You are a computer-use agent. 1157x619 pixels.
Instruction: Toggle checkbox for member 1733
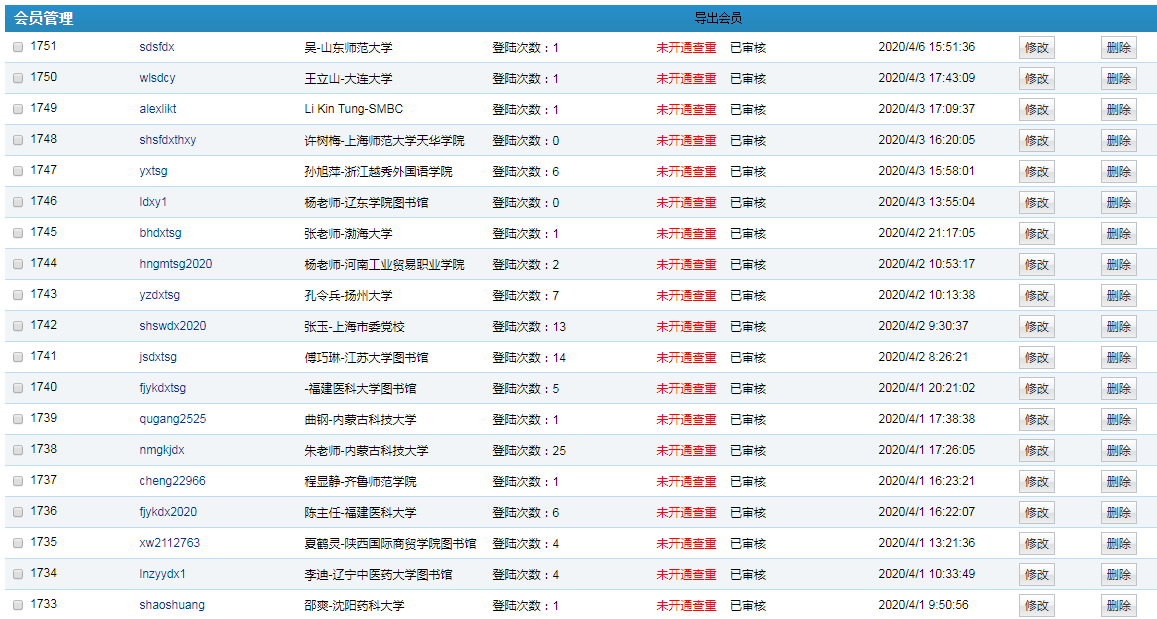pyautogui.click(x=18, y=605)
